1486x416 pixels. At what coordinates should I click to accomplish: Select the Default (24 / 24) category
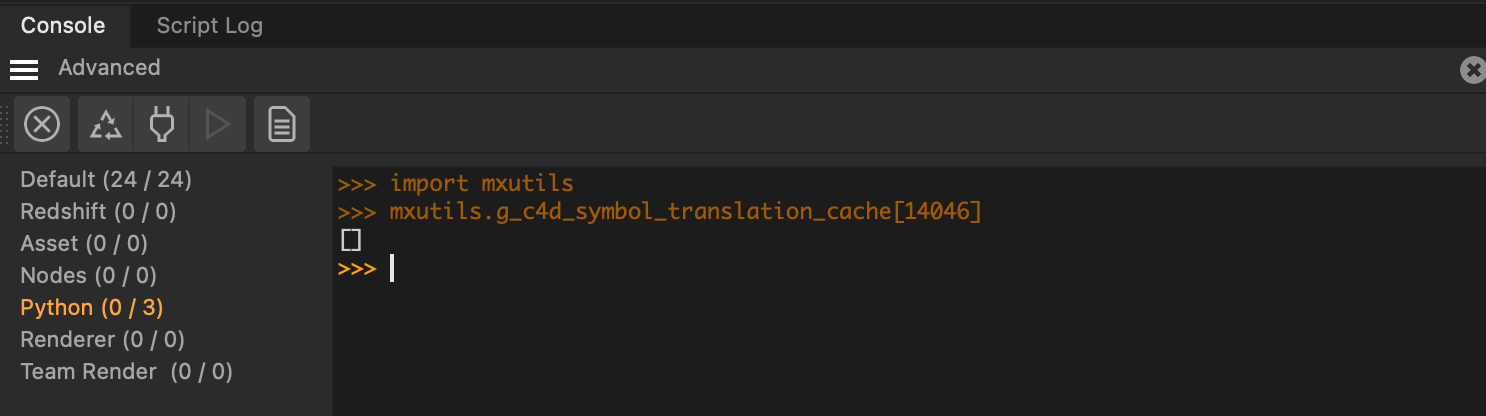tap(106, 180)
